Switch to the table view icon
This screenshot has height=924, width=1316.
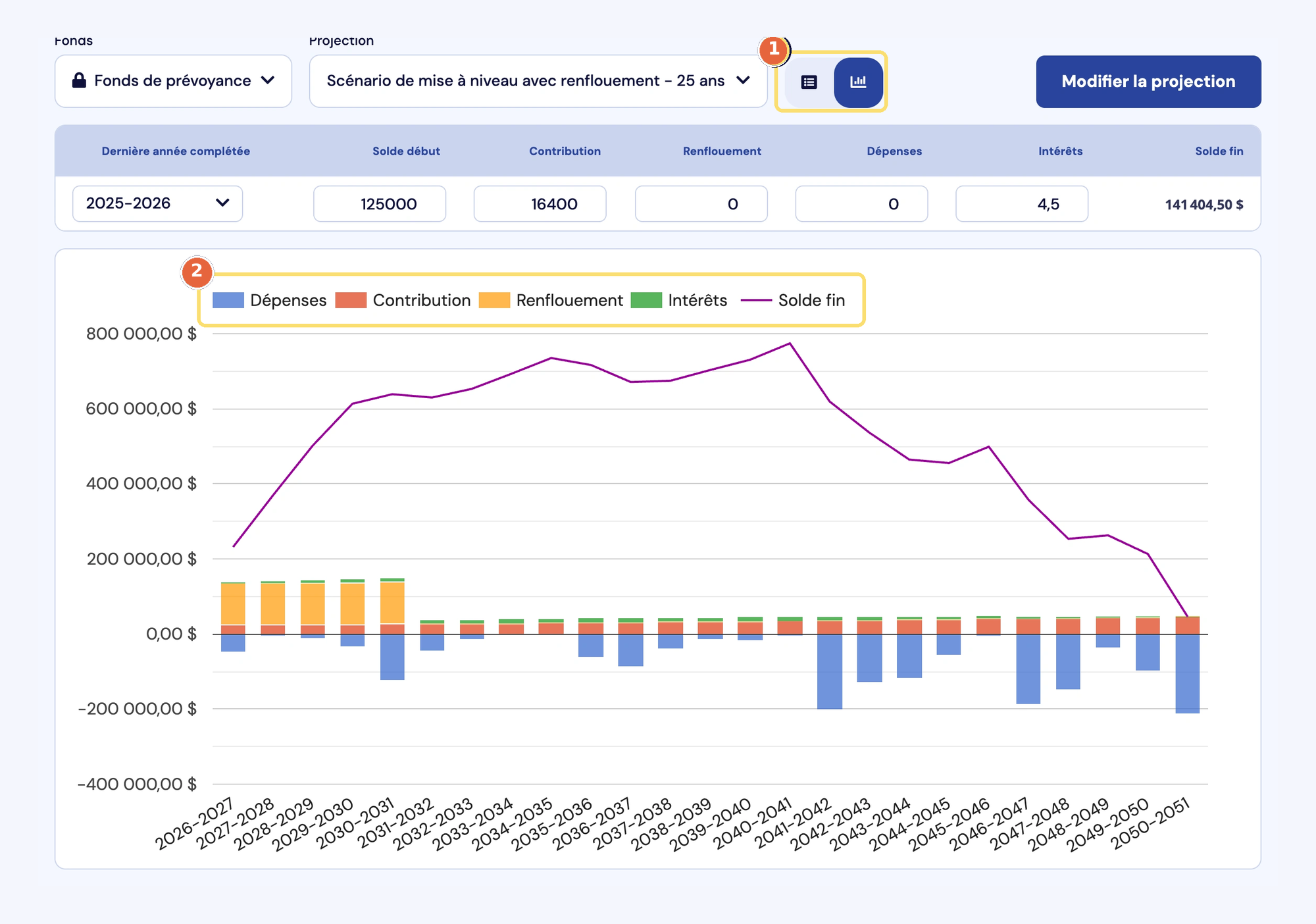tap(809, 82)
